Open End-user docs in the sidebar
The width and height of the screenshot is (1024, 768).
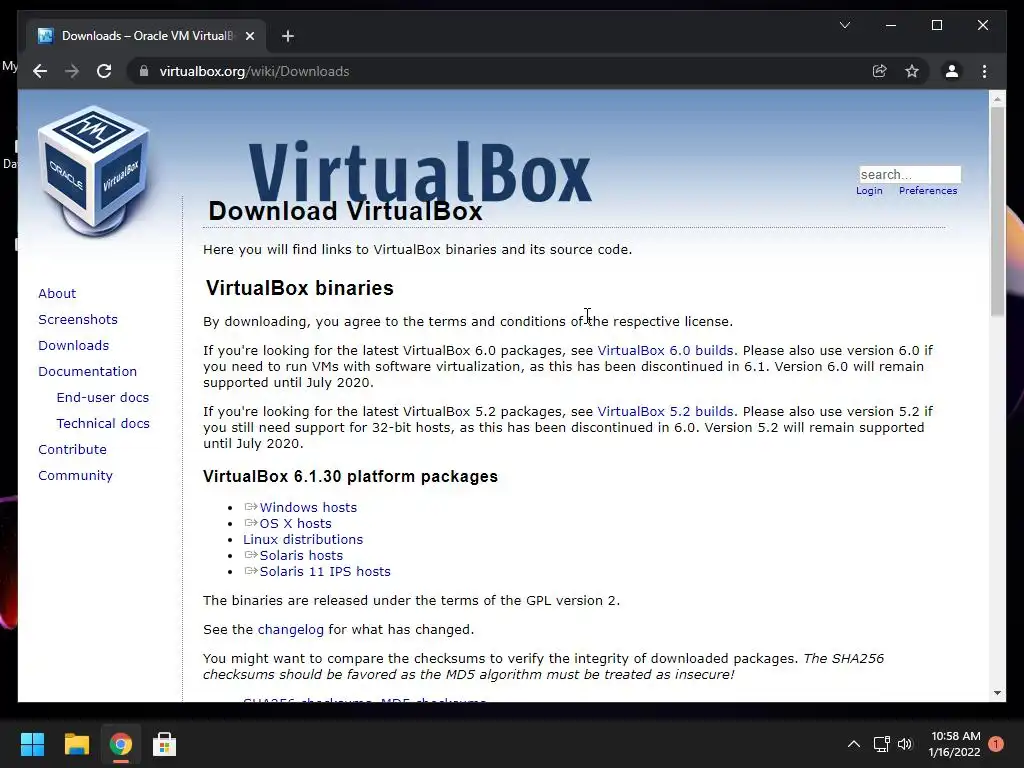pos(103,398)
